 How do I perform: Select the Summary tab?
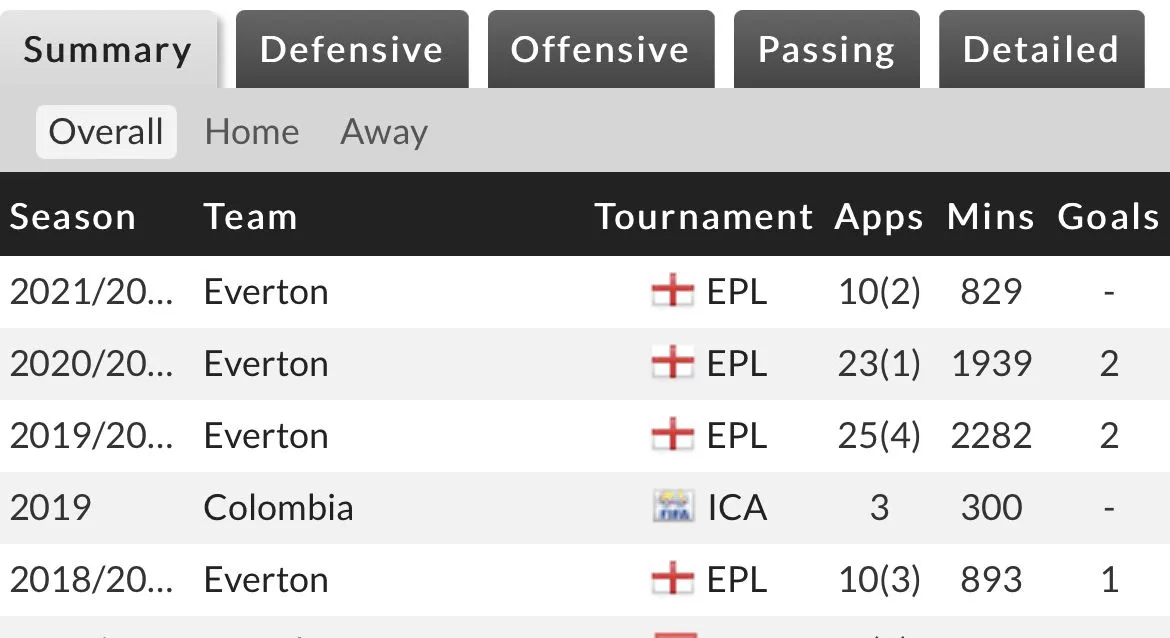pos(108,50)
